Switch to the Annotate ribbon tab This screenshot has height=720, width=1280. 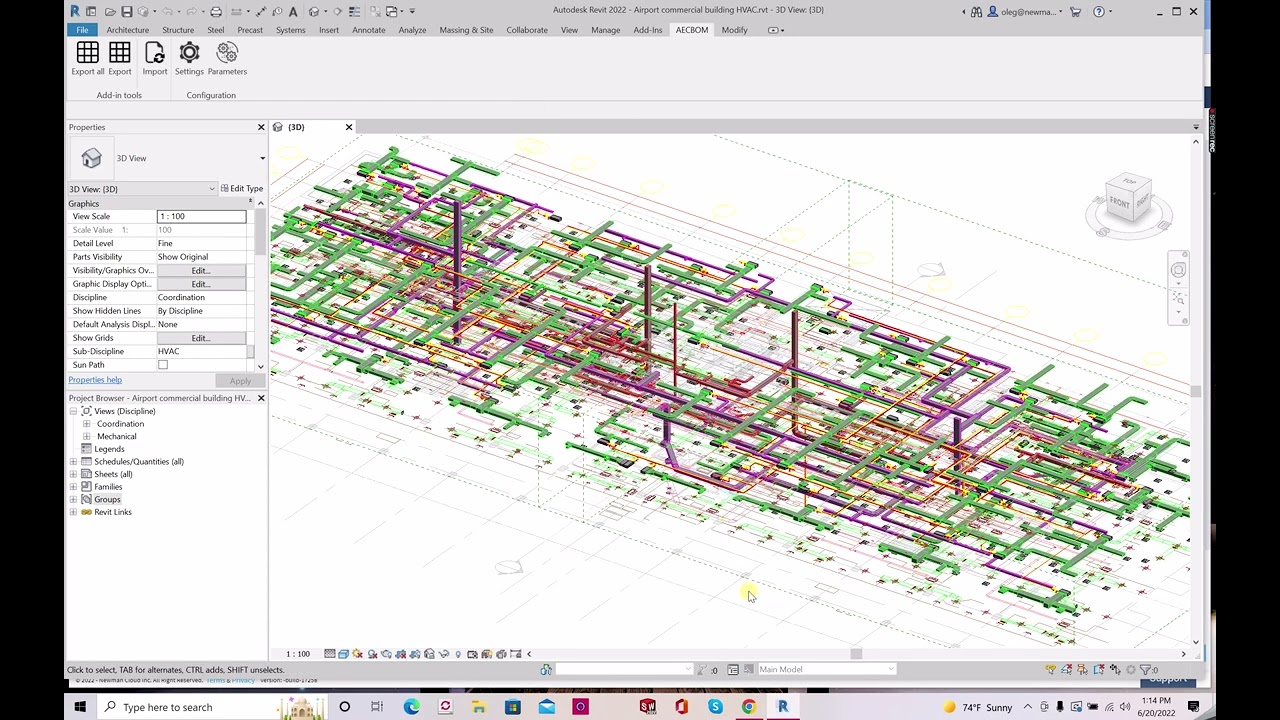pos(368,30)
